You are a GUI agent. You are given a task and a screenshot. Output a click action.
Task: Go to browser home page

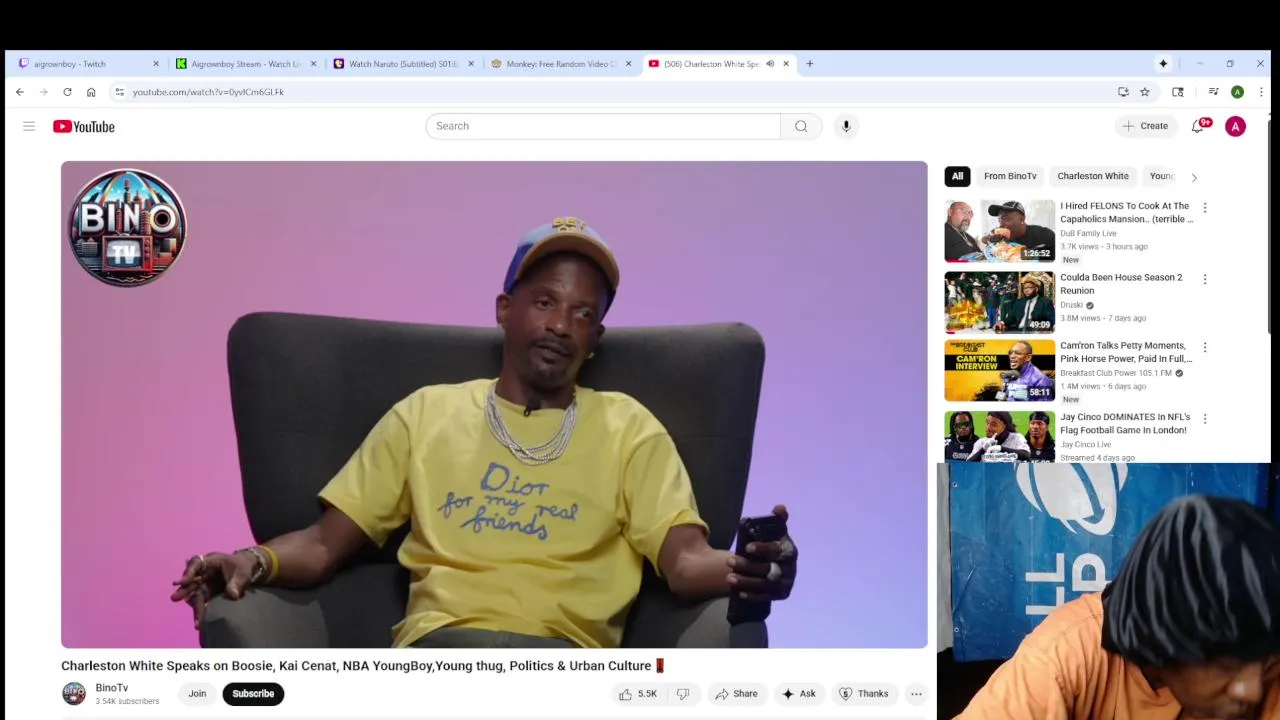[x=91, y=92]
